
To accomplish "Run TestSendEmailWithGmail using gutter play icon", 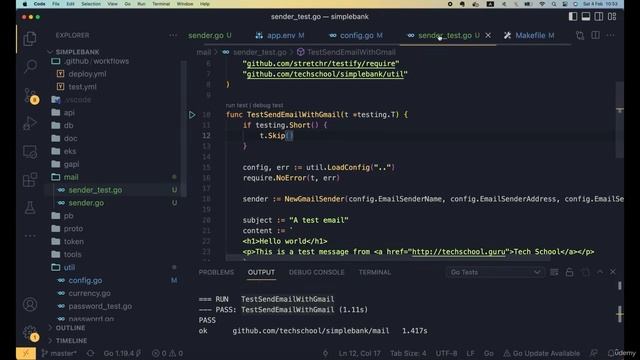I will pos(192,115).
